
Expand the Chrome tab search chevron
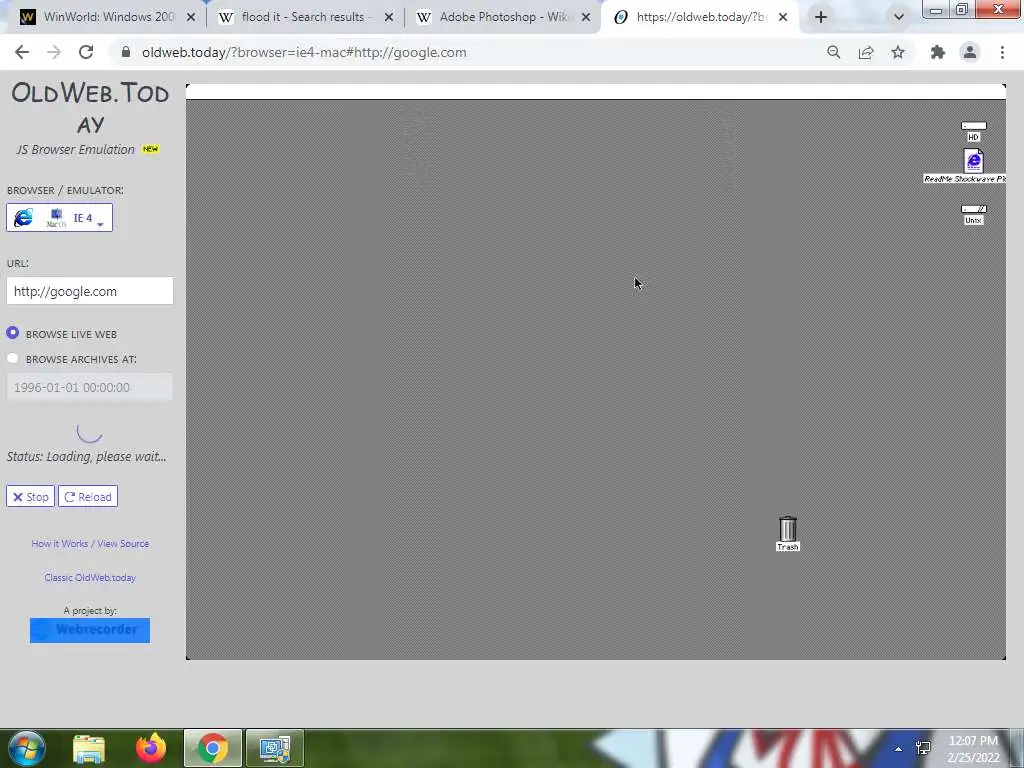pos(899,17)
